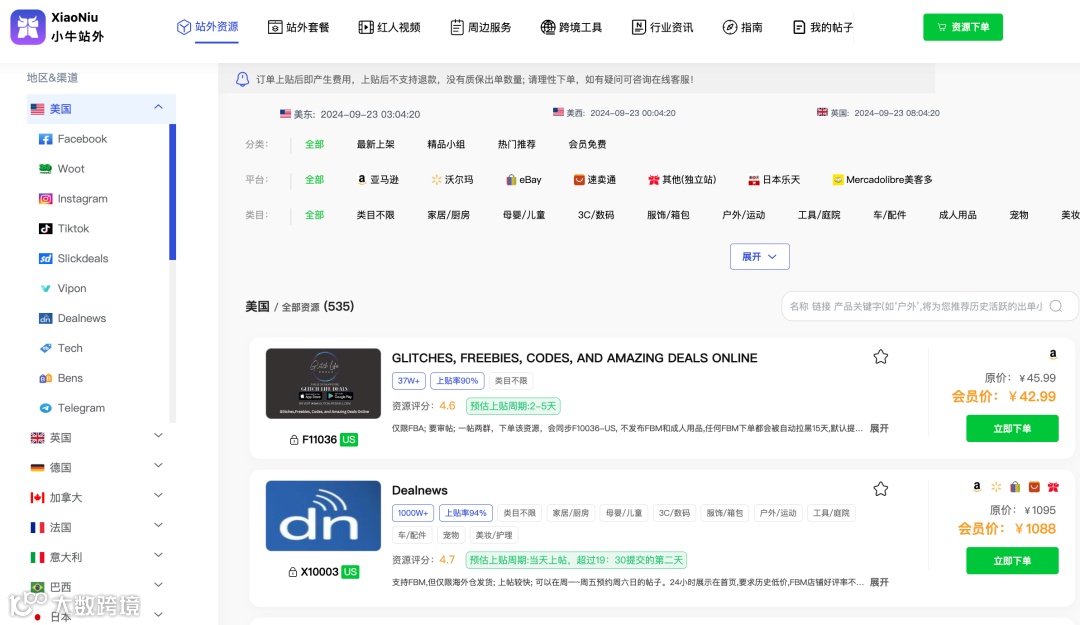This screenshot has width=1080, height=625.
Task: Click the search magnifier icon
Action: point(1056,306)
